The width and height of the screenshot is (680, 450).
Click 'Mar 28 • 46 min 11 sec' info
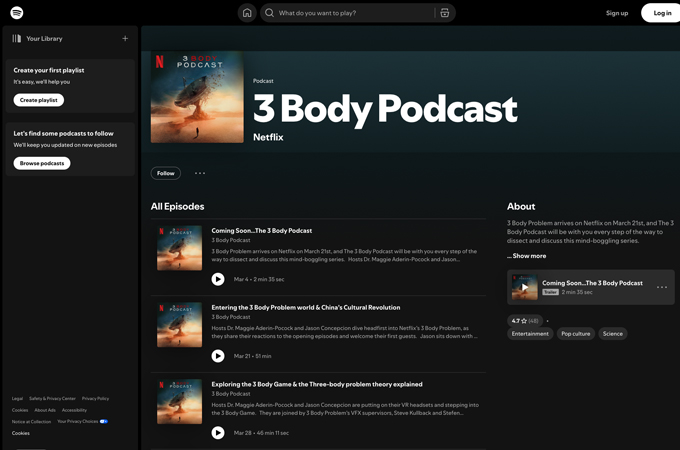[261, 433]
